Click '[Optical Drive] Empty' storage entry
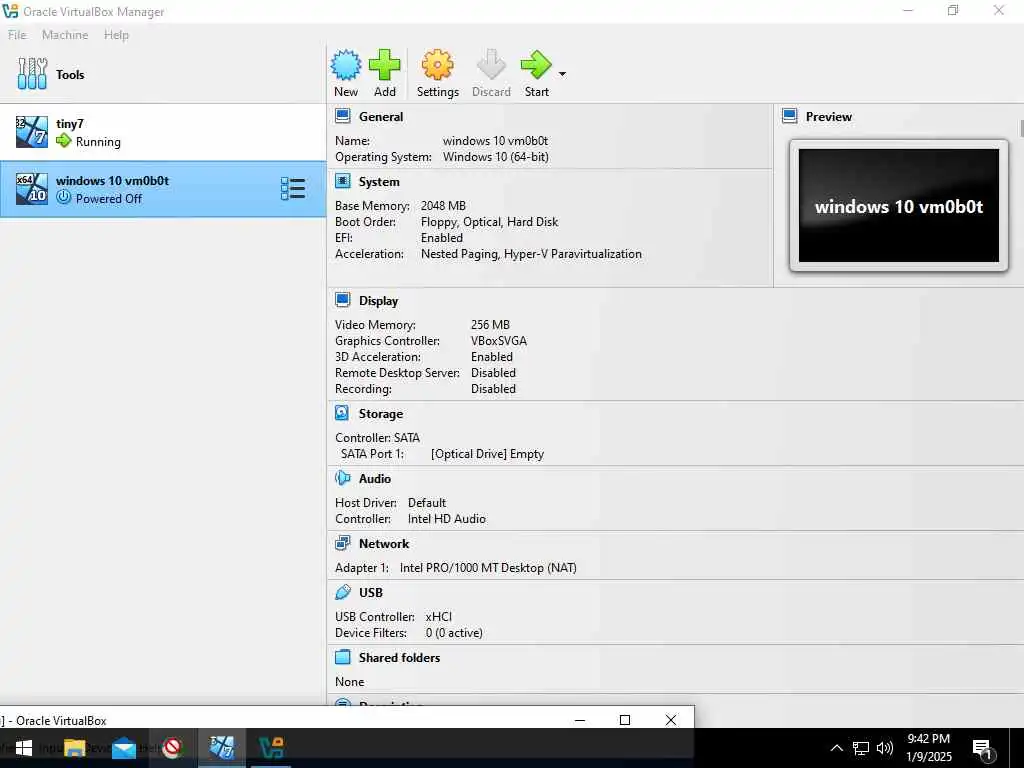 coord(487,454)
